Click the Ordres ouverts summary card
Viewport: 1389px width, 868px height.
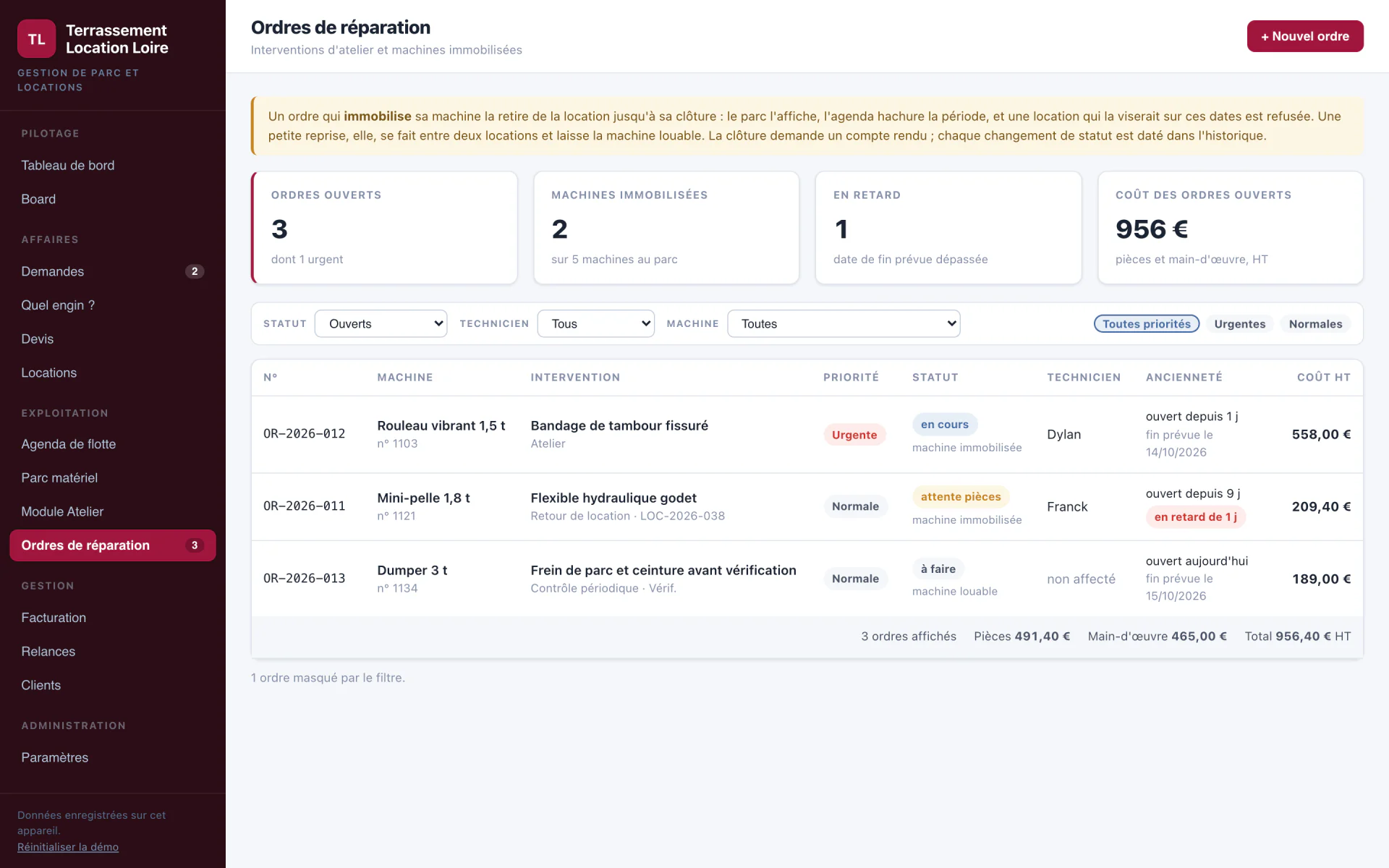point(384,227)
